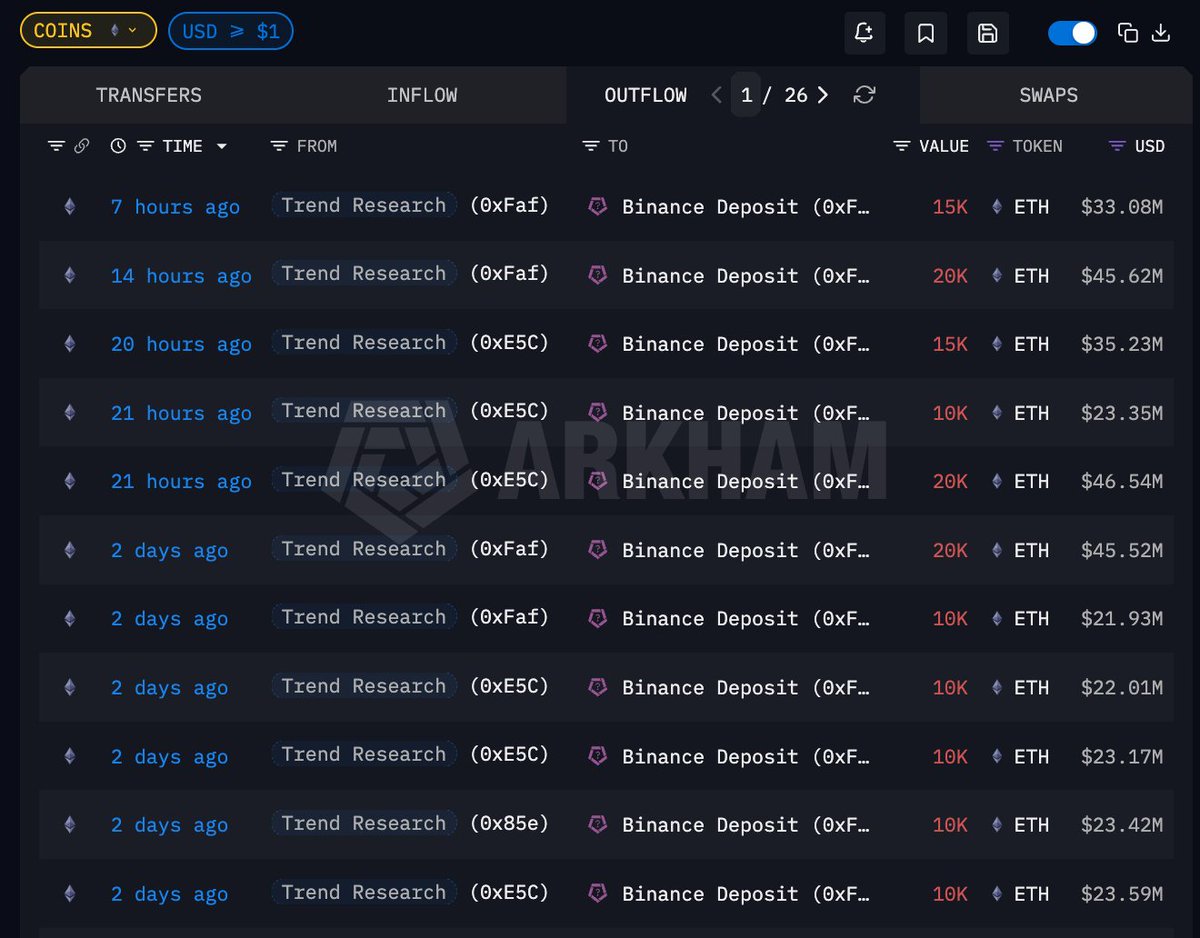This screenshot has width=1200, height=938.
Task: Click the $45.52M USD value
Action: [1122, 550]
